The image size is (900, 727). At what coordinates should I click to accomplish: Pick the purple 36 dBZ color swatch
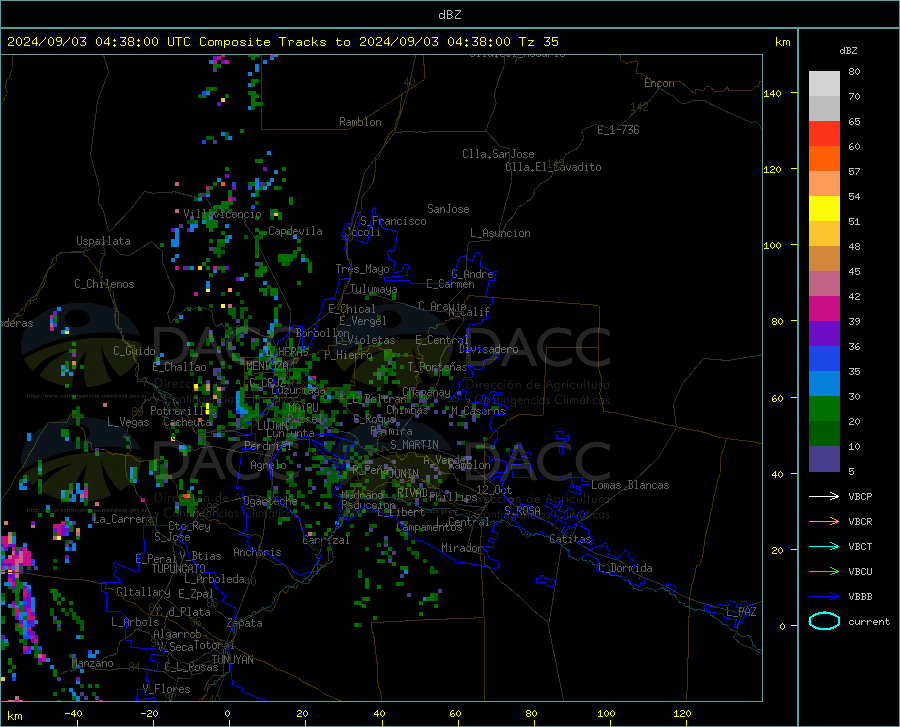824,334
